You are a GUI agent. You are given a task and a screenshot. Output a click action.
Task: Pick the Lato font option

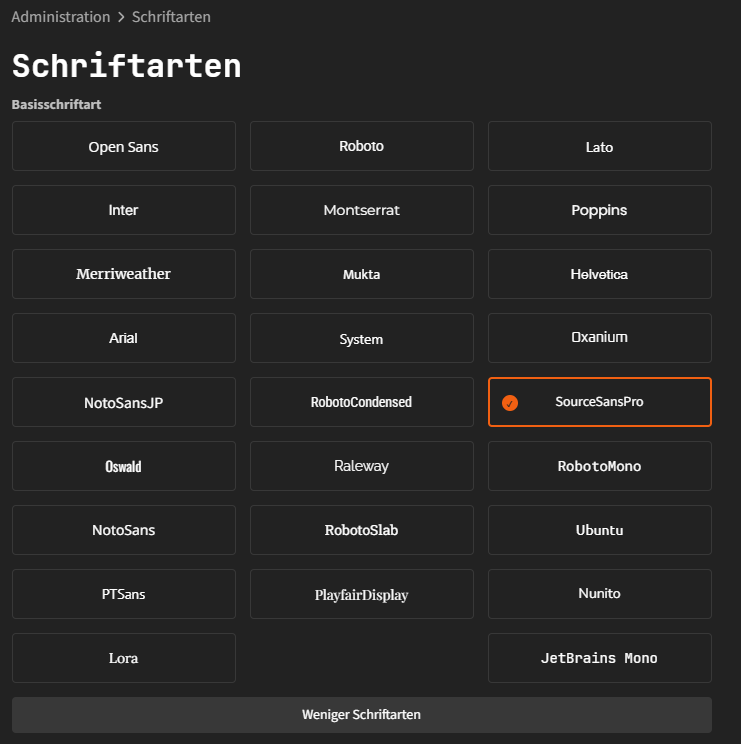pos(599,147)
